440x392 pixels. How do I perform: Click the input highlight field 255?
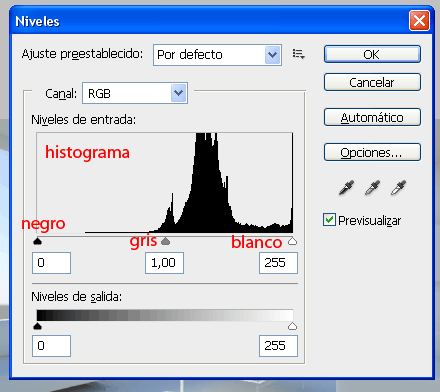[x=278, y=263]
